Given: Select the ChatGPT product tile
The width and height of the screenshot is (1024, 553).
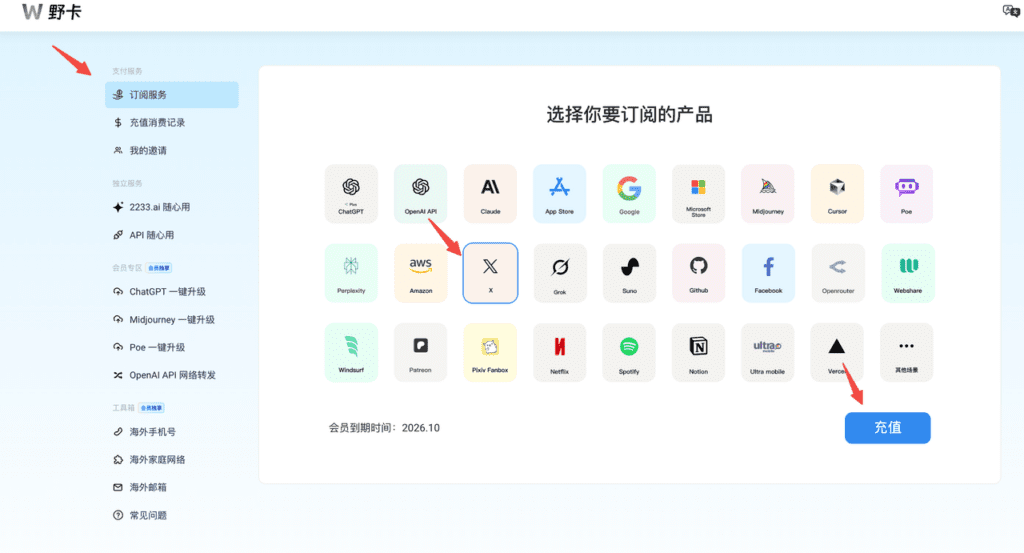Looking at the screenshot, I should click(x=351, y=194).
